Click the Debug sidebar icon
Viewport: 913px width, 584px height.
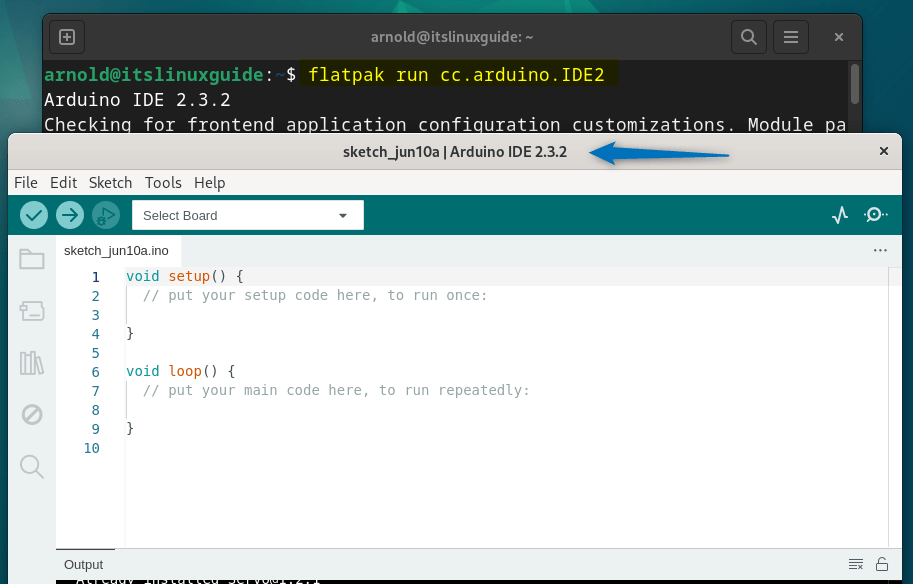pyautogui.click(x=31, y=414)
